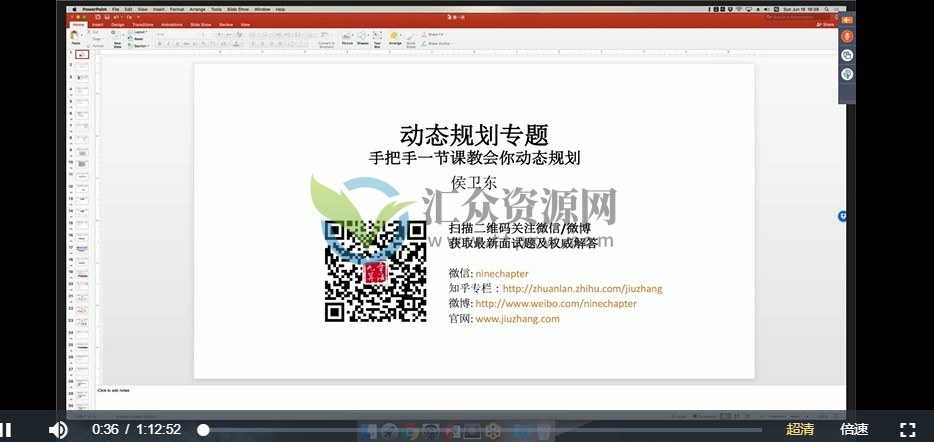The width and height of the screenshot is (934, 442).
Task: Open the Arrange menu icon
Action: 394,38
